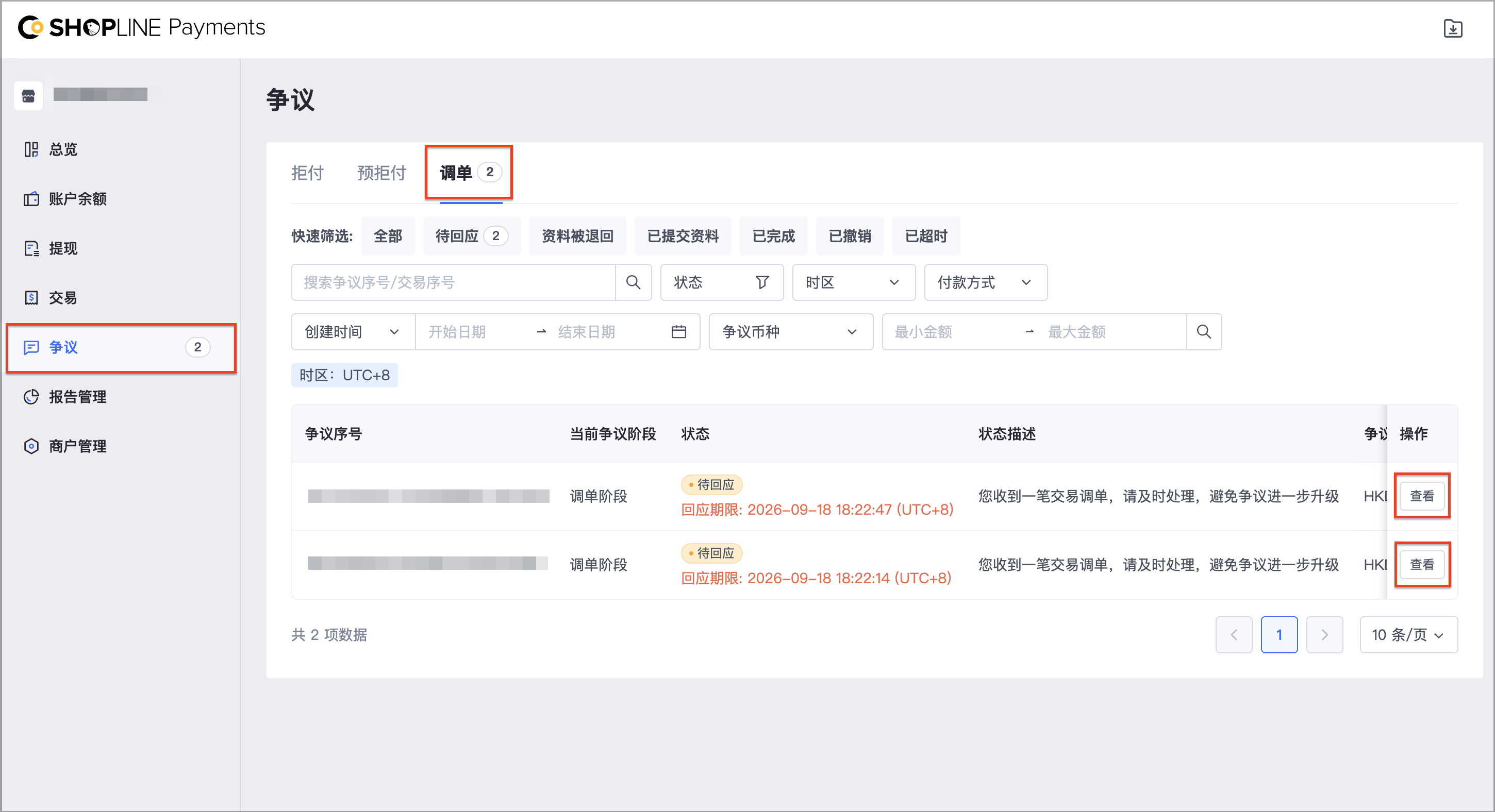The image size is (1495, 812).
Task: Go to previous page with left arrow
Action: (x=1234, y=635)
